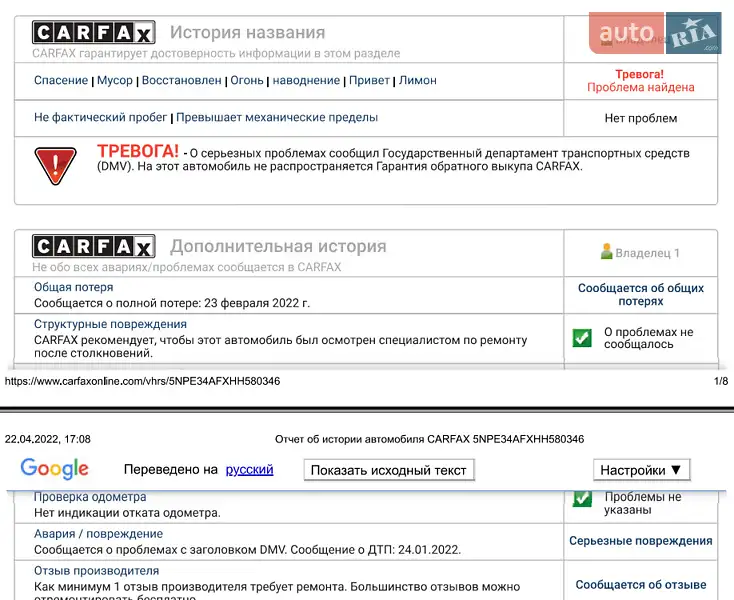Click Сообщается об общих потерях link

tap(641, 294)
